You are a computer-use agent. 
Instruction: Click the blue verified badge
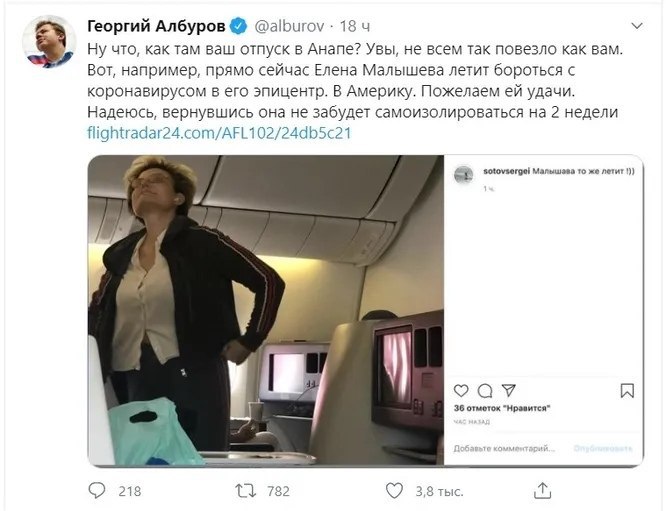pyautogui.click(x=238, y=26)
